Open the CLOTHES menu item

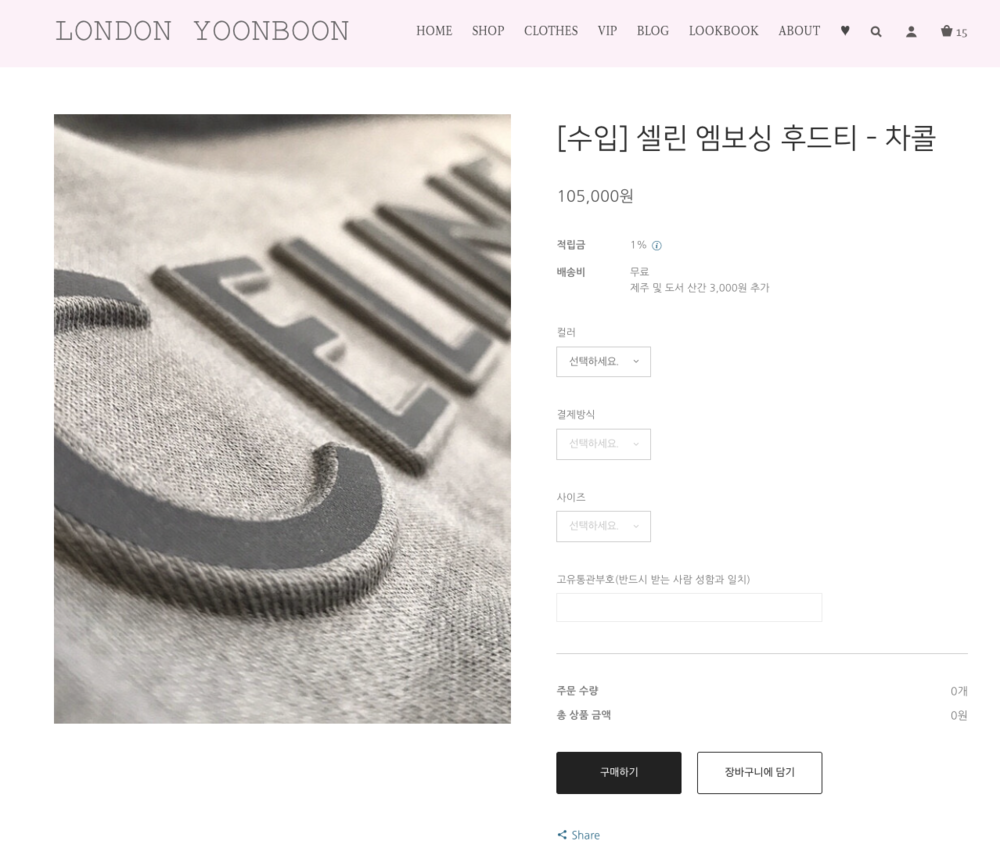pyautogui.click(x=551, y=31)
